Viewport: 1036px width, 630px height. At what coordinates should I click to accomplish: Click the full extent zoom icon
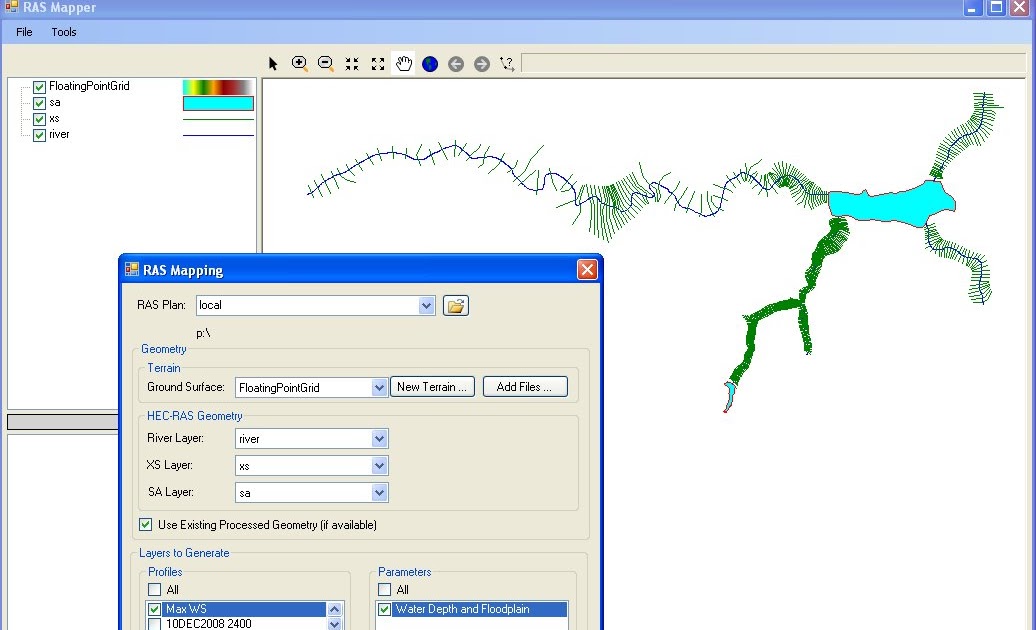[377, 63]
